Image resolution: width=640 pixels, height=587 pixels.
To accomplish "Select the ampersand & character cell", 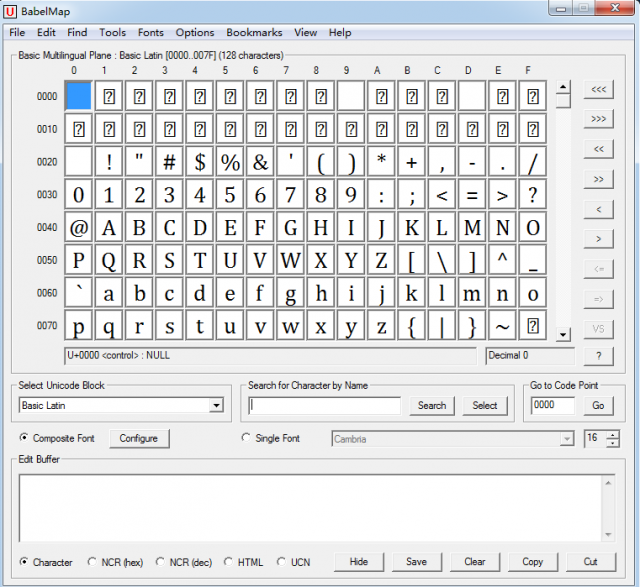I will click(x=260, y=162).
